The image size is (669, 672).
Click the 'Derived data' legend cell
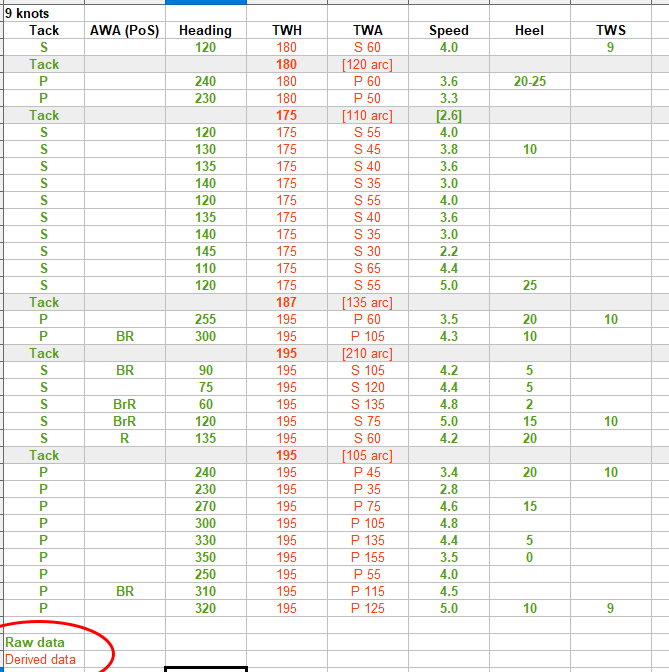click(x=44, y=659)
